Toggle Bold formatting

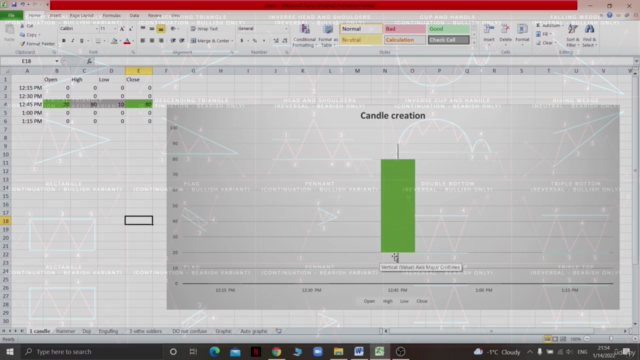click(x=64, y=41)
